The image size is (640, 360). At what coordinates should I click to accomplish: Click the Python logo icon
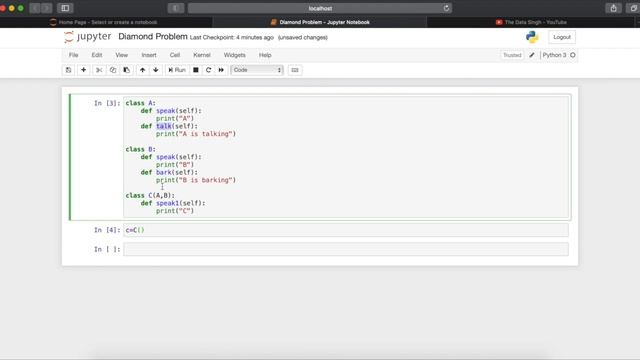(532, 37)
